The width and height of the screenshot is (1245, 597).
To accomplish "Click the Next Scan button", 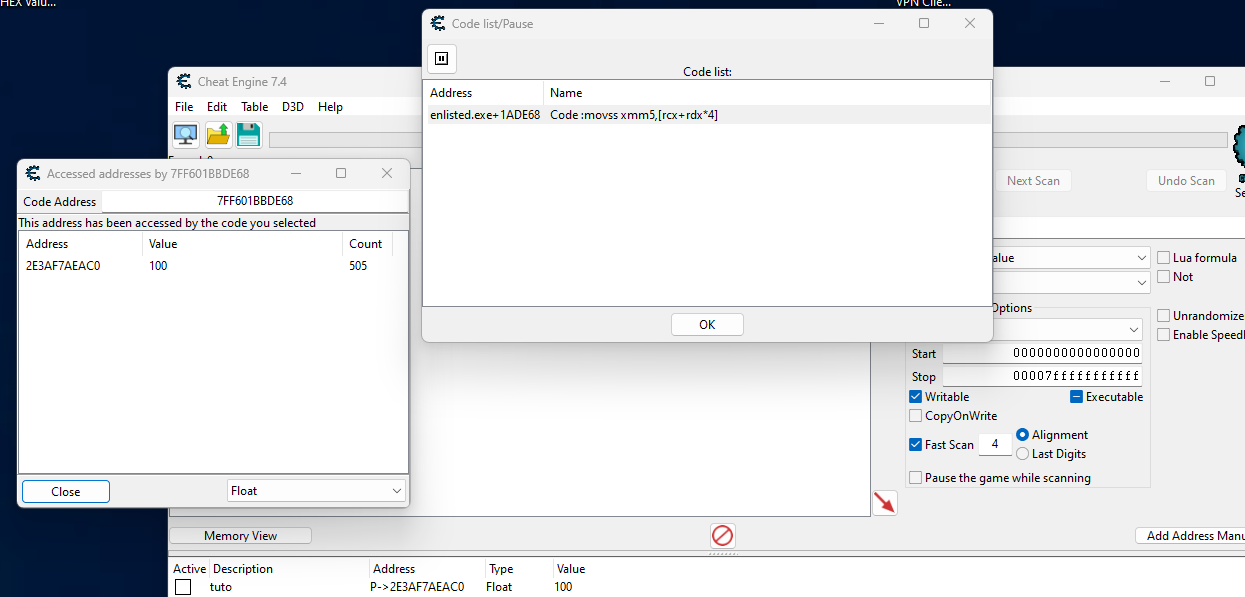I will pos(1033,181).
